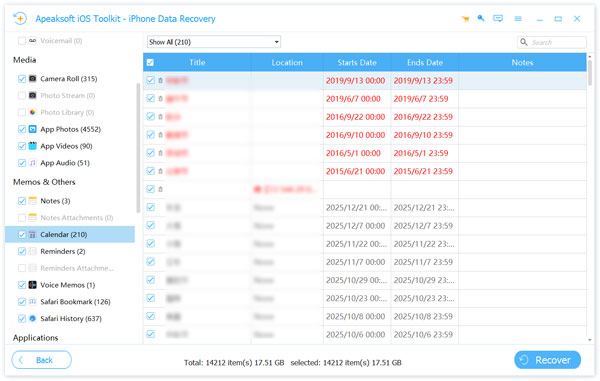
Task: Click the Recover button
Action: click(x=548, y=360)
